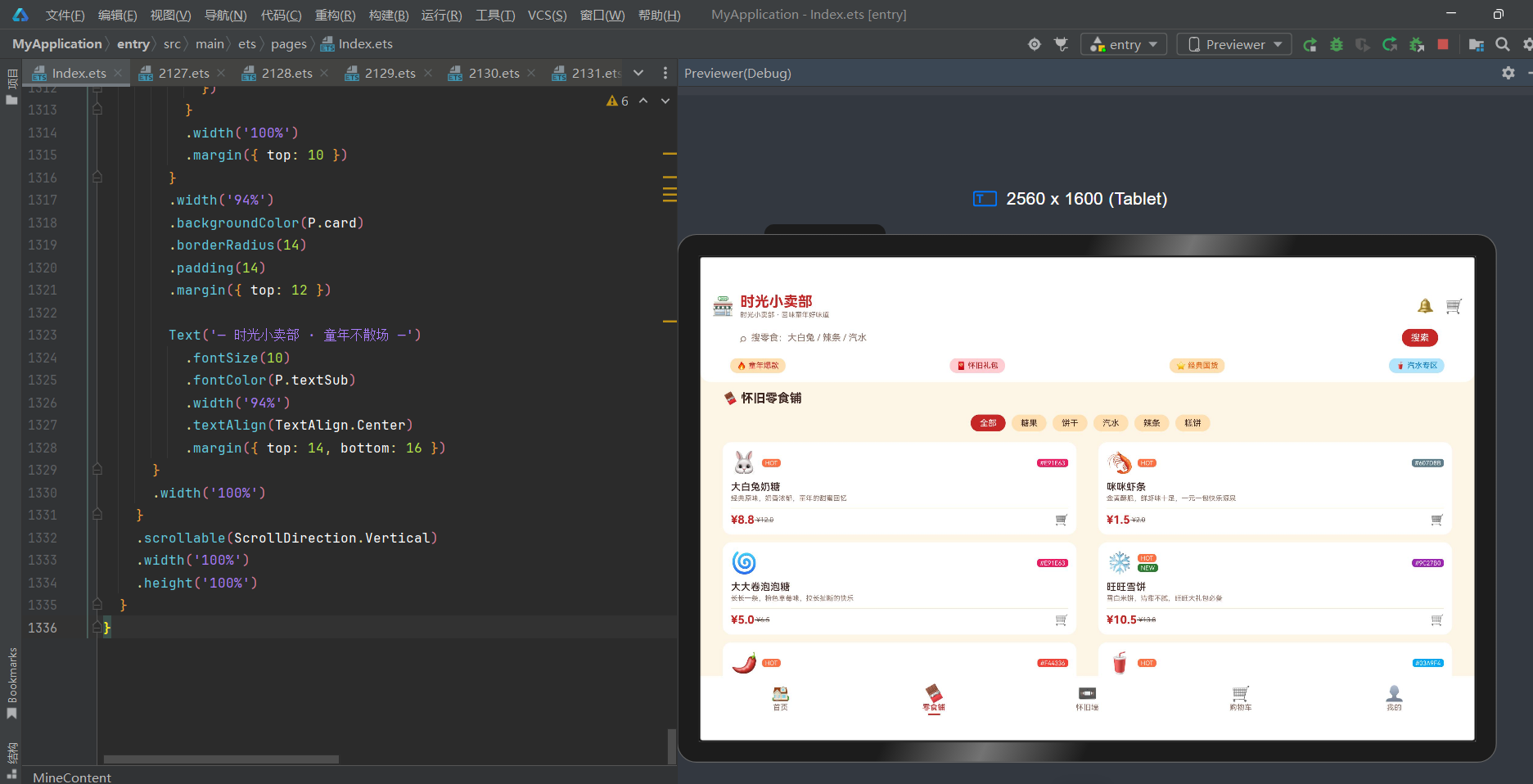Show the hidden editor tabs dropdown chevron

pyautogui.click(x=638, y=73)
